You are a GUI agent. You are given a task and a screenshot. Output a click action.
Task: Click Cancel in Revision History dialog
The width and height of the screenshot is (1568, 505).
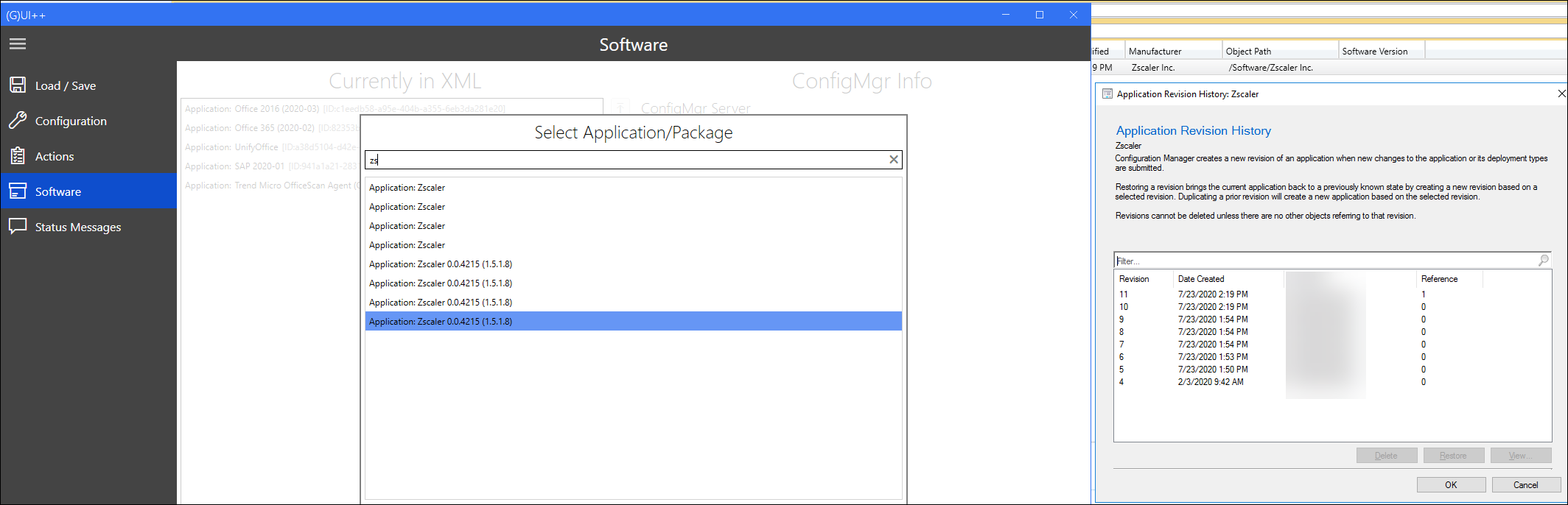pyautogui.click(x=1526, y=484)
